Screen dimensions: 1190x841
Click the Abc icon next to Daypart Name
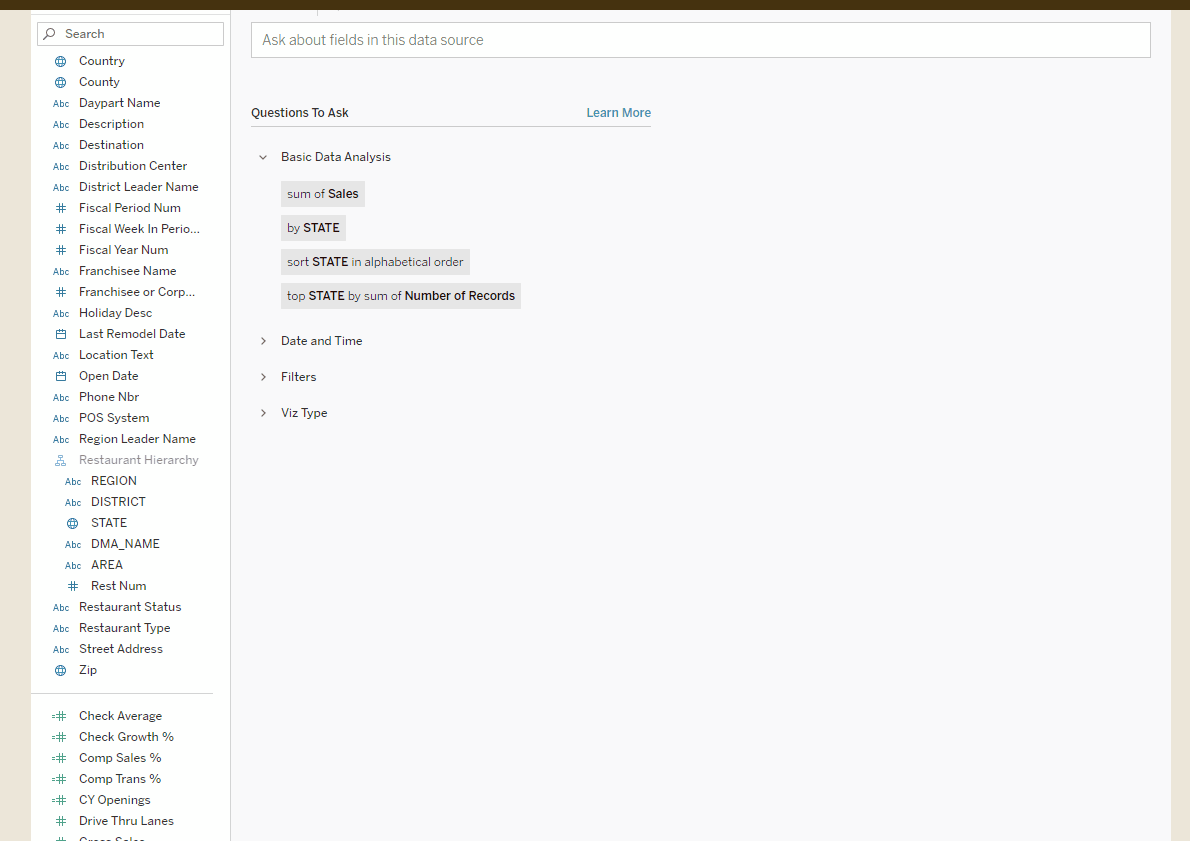(61, 102)
